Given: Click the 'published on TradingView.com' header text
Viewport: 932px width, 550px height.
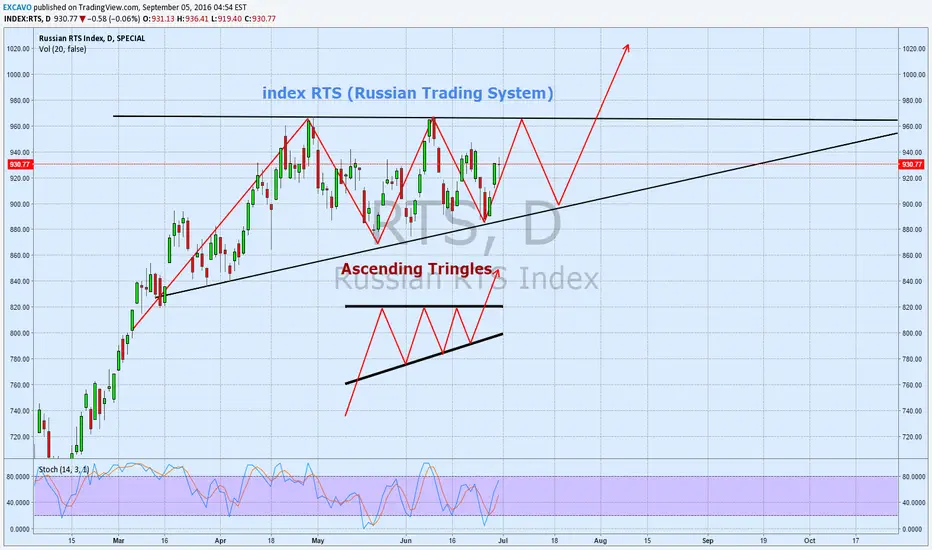Looking at the screenshot, I should click(86, 8).
